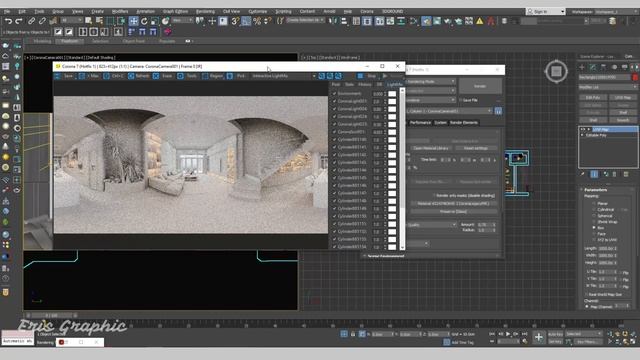Open the Customize menu
The image size is (640, 360).
pos(257,11)
